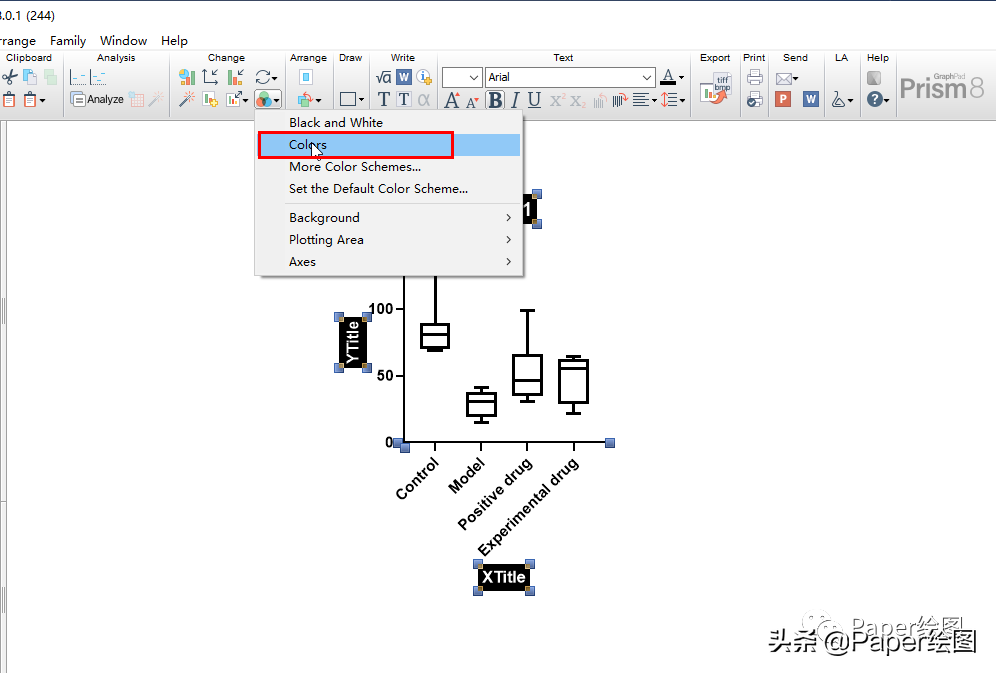Select Black and White color scheme
The image size is (996, 673).
pos(389,123)
